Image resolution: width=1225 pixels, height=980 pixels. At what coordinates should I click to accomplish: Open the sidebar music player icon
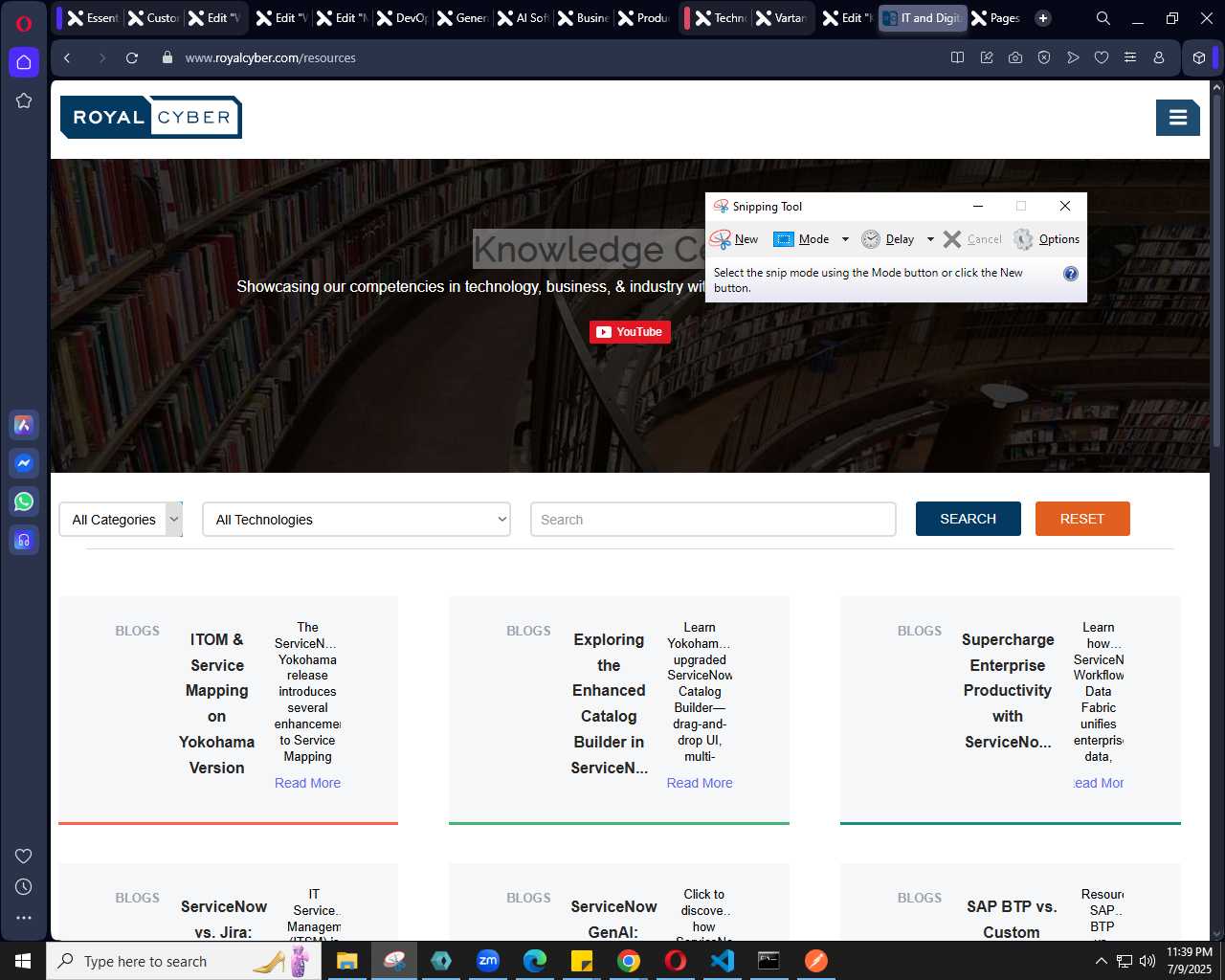pyautogui.click(x=24, y=540)
